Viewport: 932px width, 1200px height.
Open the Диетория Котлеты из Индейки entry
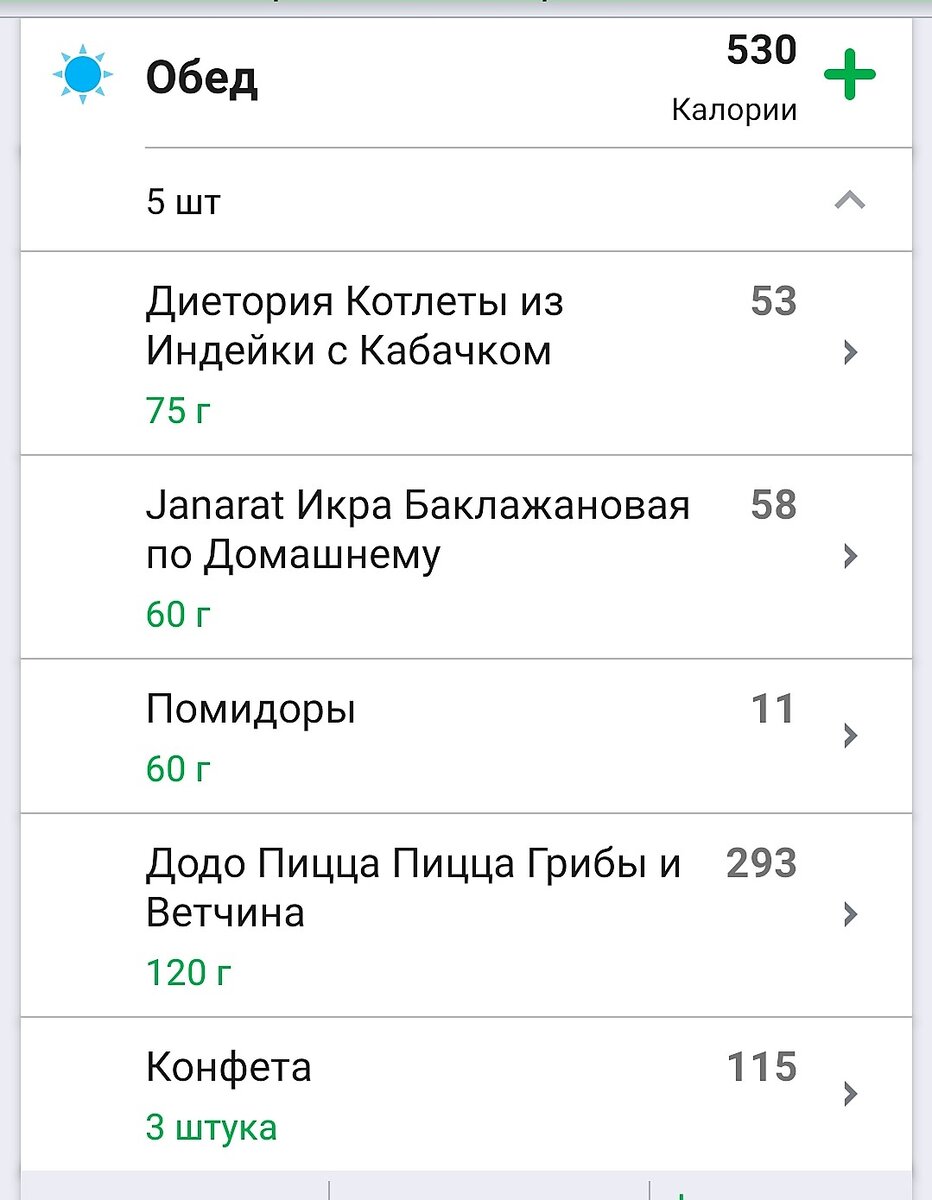pos(466,353)
